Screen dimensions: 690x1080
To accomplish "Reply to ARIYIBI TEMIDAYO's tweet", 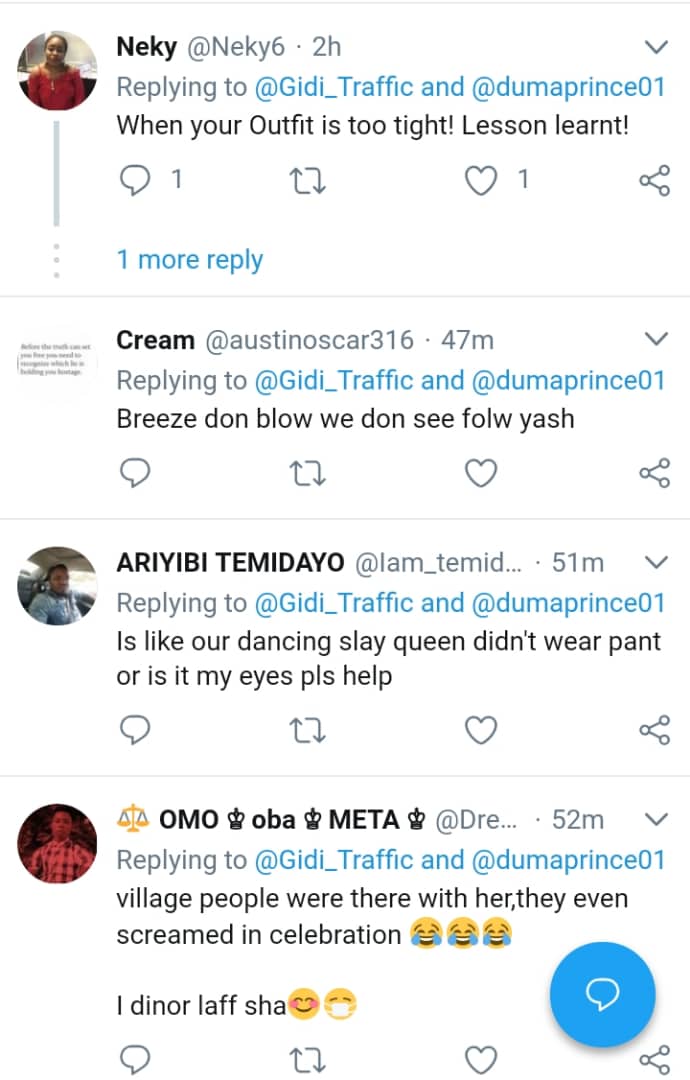I will [x=134, y=732].
